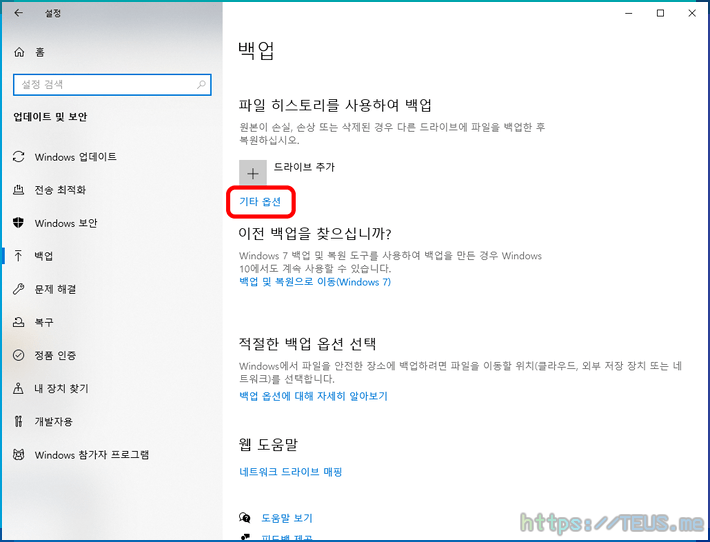710x542 pixels.
Task: Open 문제 해결 section
Action: (55, 289)
